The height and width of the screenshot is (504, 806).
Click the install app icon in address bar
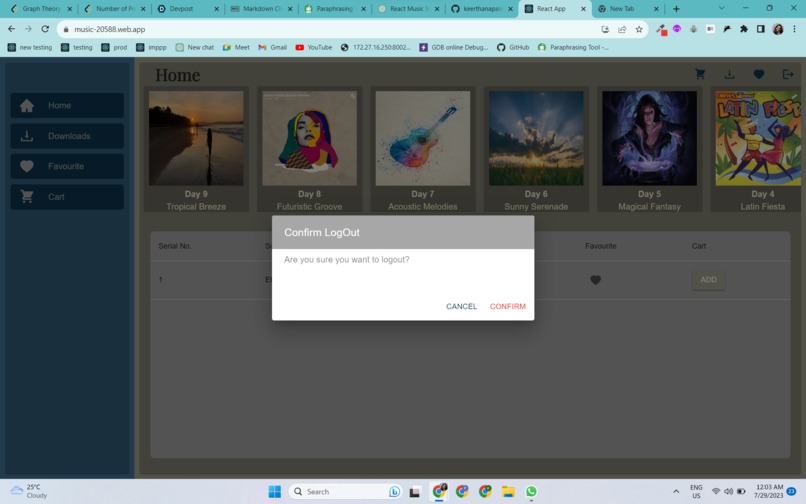(x=605, y=29)
